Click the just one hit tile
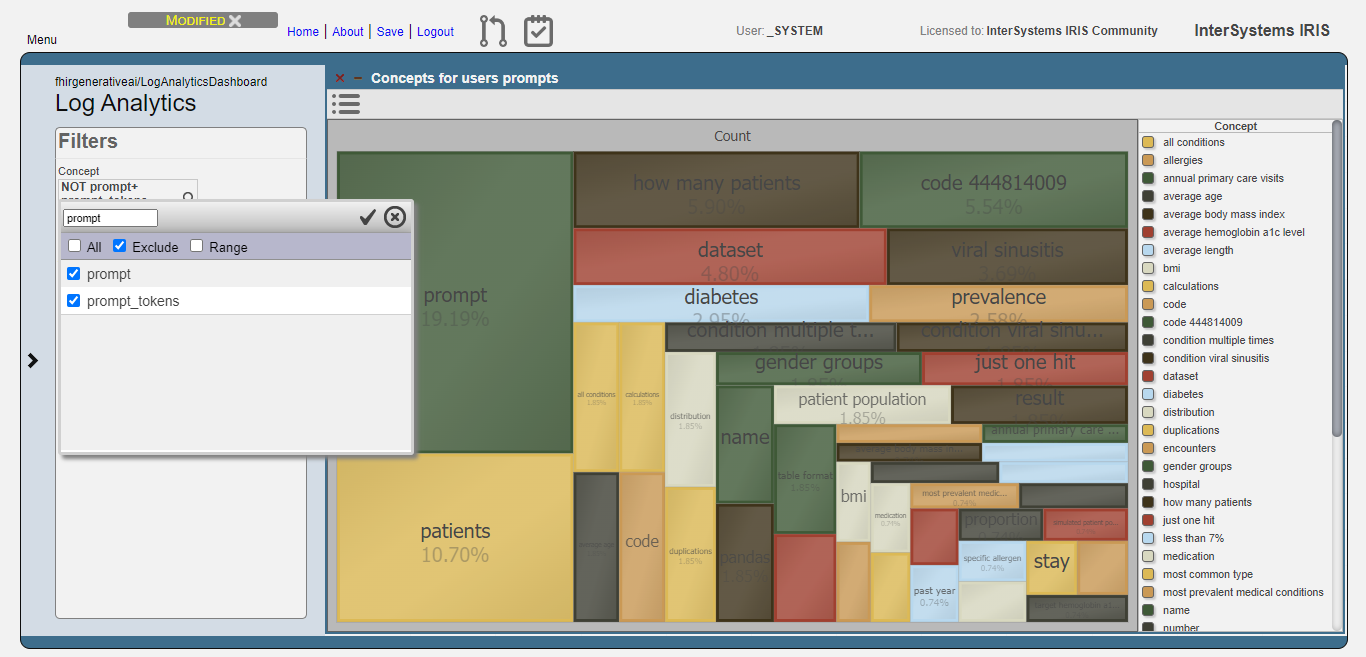Viewport: 1366px width, 657px height. point(1025,368)
